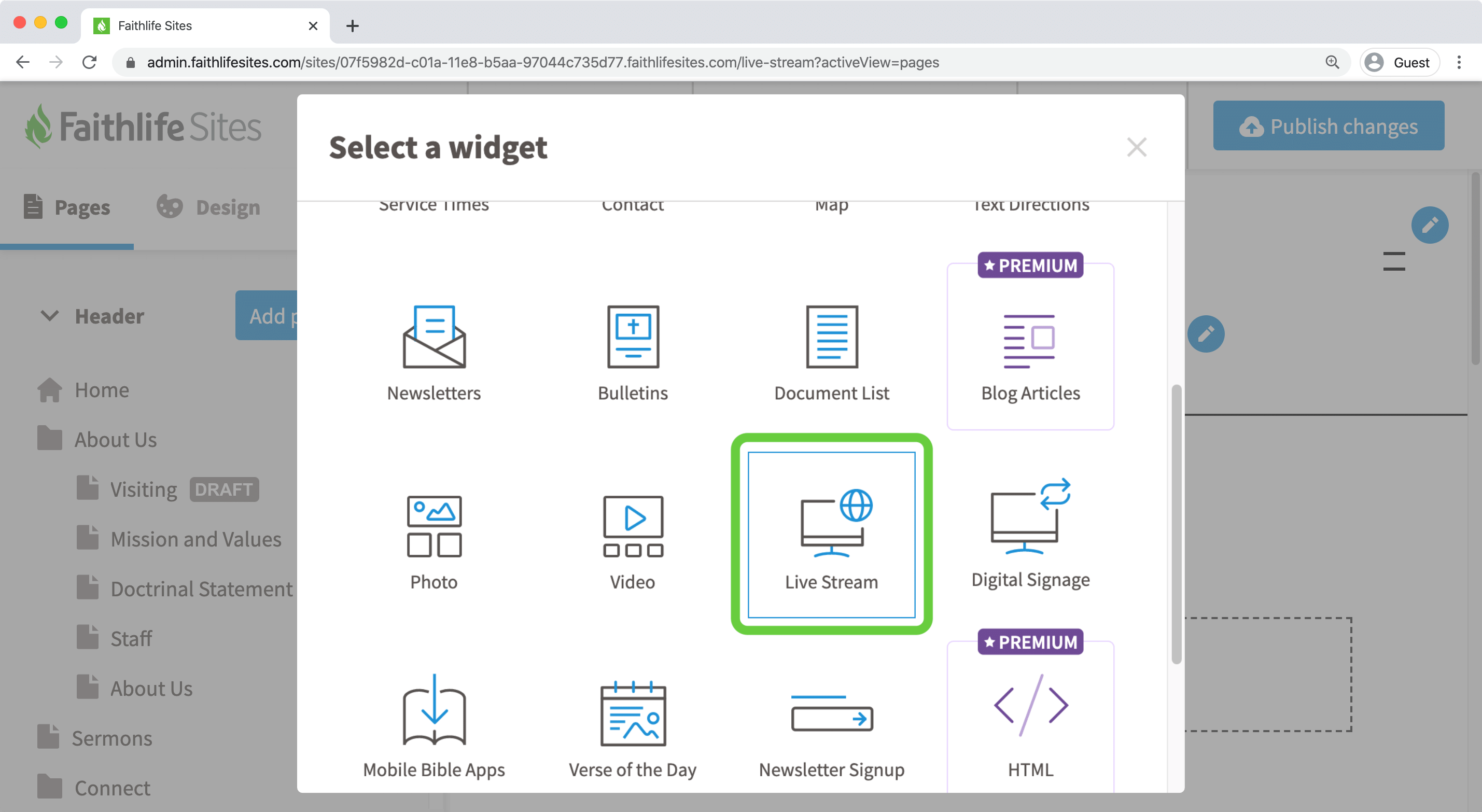Close the Faithlife Sites browser tab
This screenshot has width=1482, height=812.
pos(313,26)
